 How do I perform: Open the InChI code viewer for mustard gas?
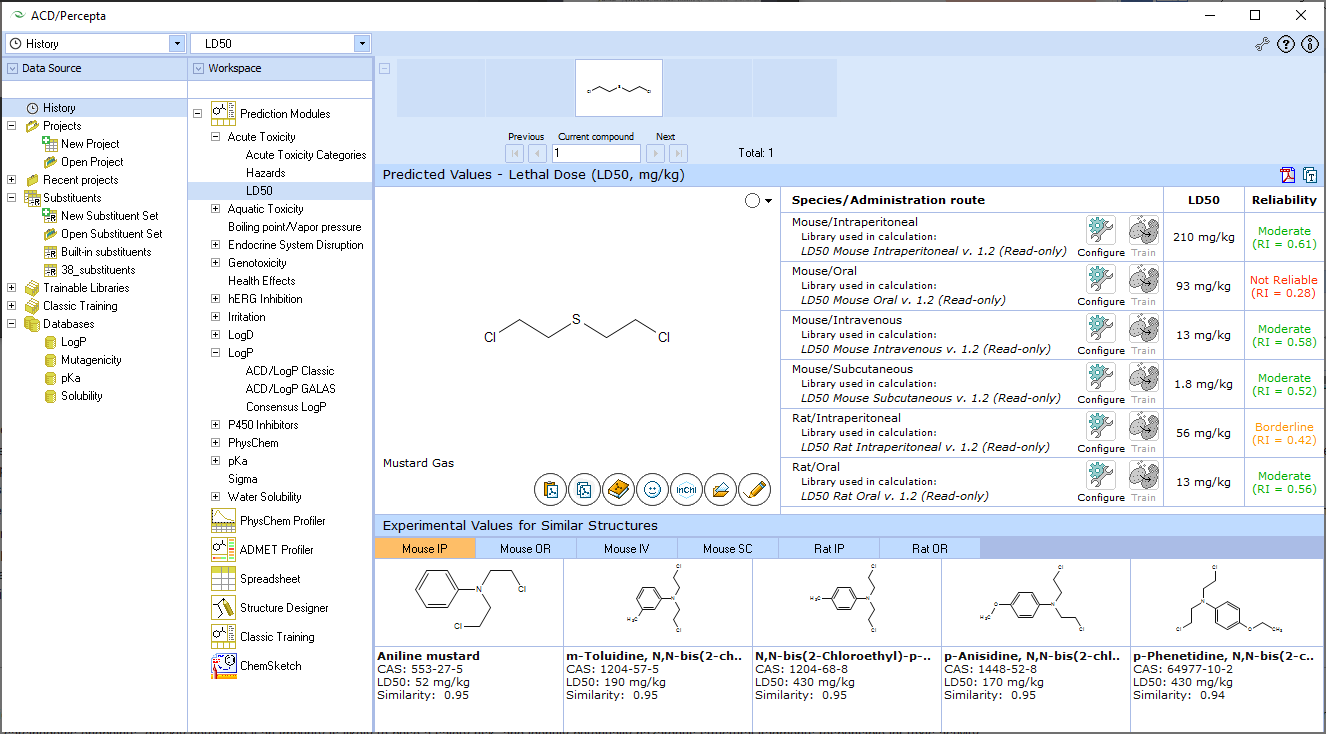(x=687, y=489)
